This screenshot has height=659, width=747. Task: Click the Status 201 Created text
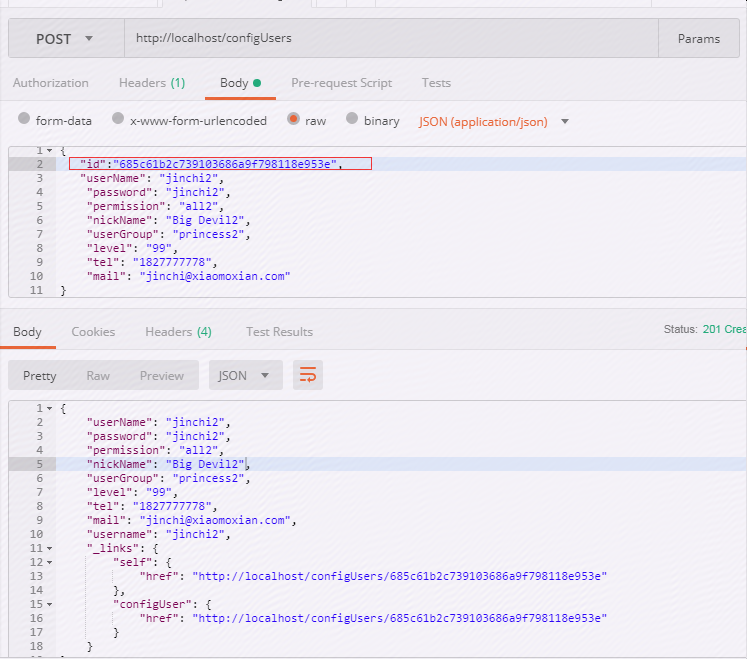click(705, 329)
